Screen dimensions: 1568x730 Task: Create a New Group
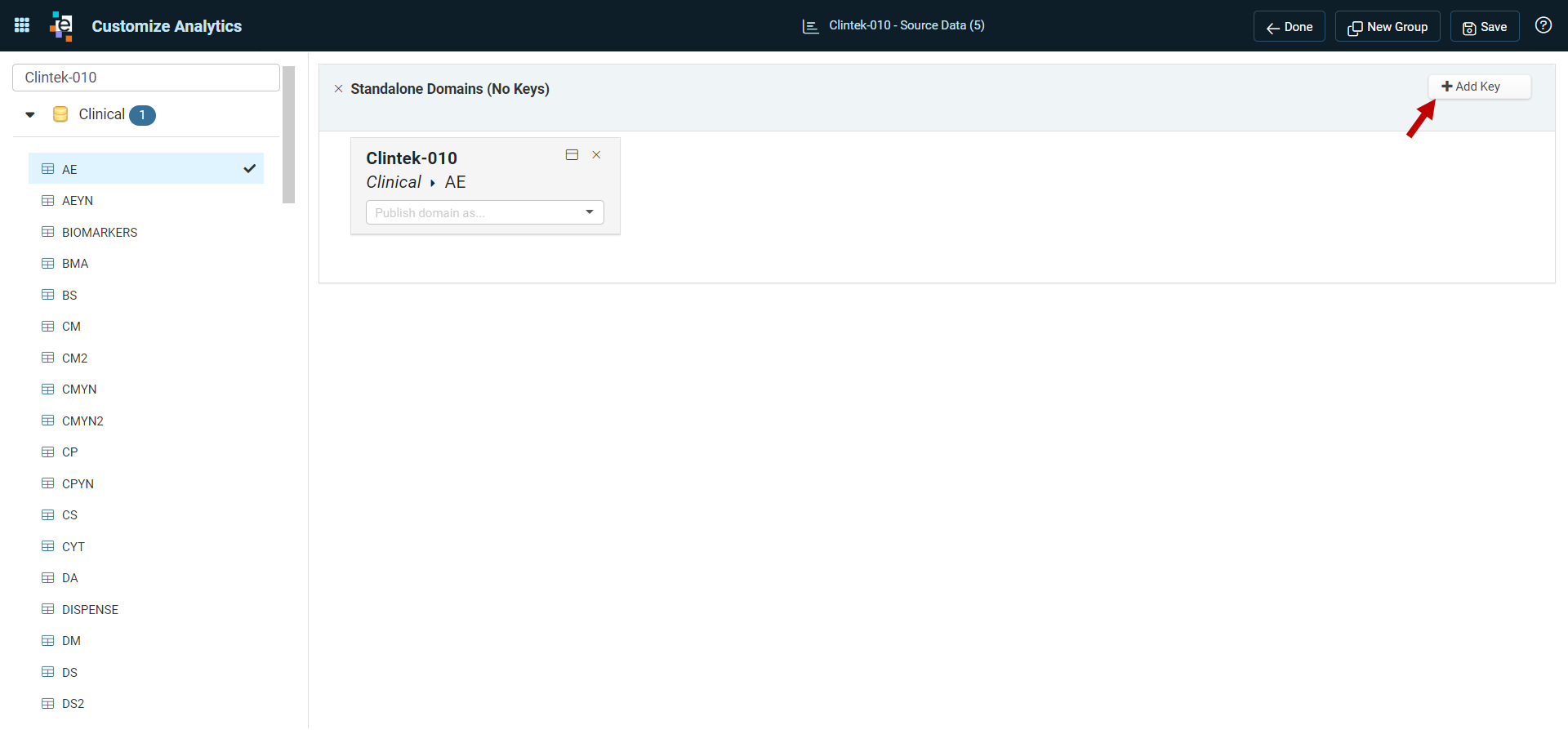coord(1388,26)
